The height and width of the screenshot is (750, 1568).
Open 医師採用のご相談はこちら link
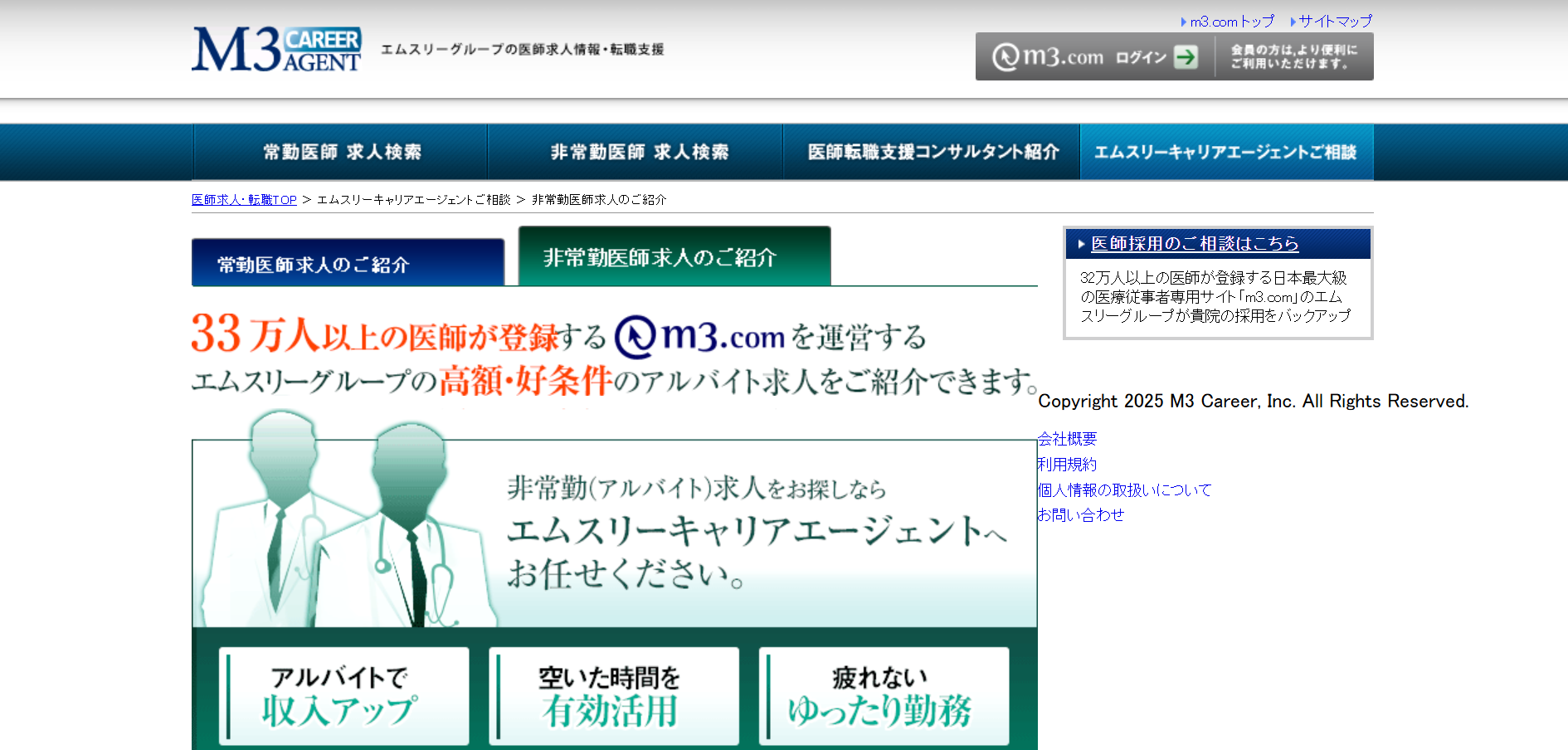(x=1195, y=244)
